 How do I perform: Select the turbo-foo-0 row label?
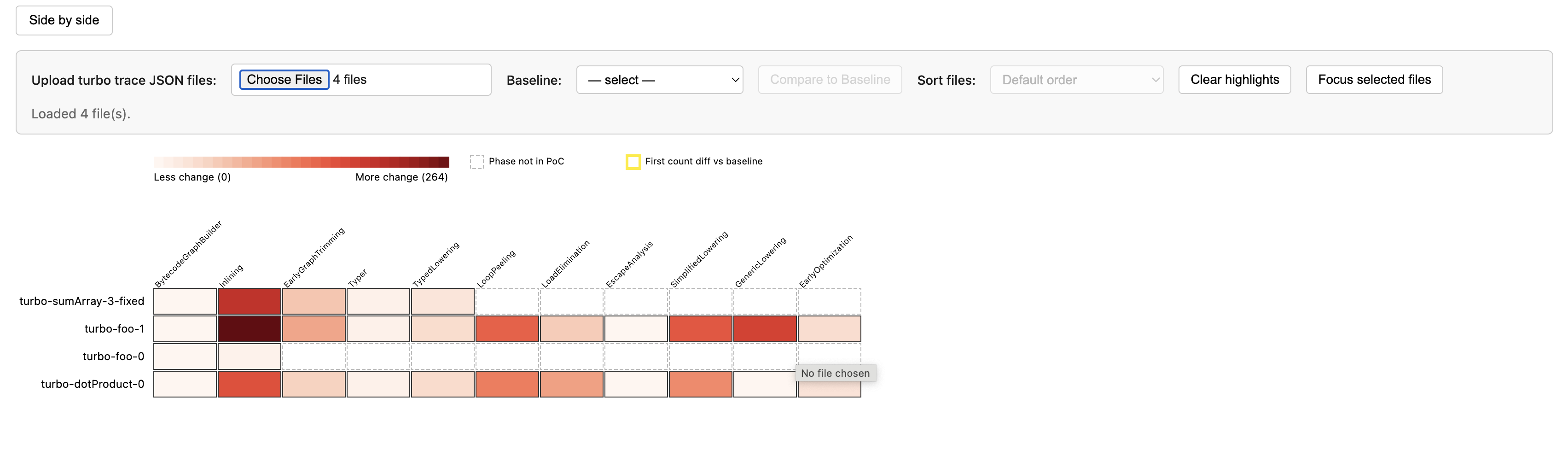113,356
